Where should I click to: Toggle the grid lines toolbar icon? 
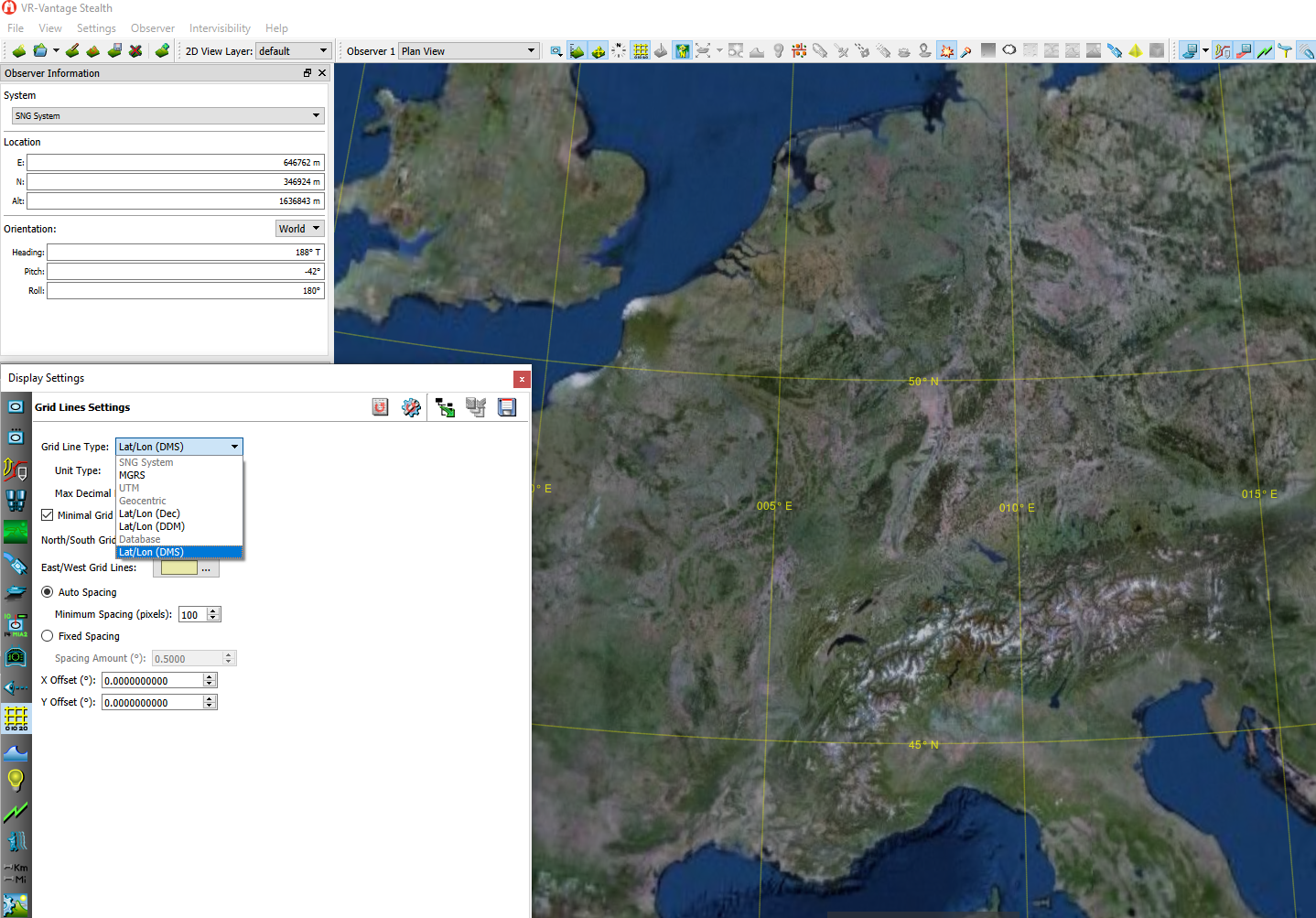(641, 51)
